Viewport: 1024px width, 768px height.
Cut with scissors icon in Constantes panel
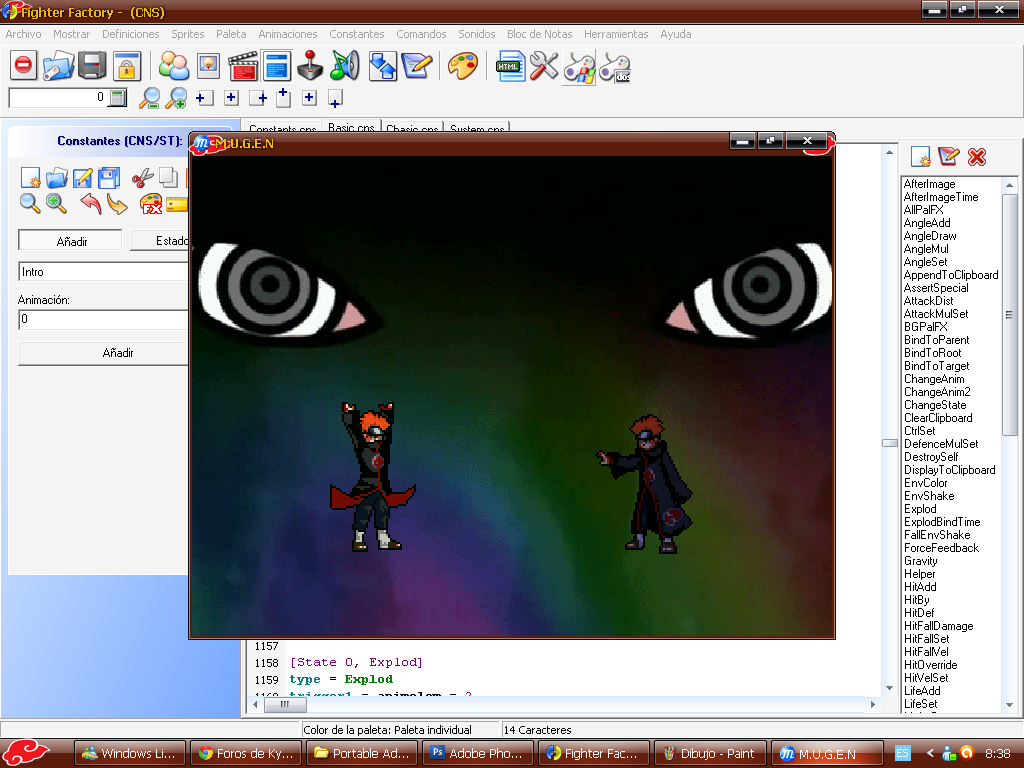pos(142,178)
